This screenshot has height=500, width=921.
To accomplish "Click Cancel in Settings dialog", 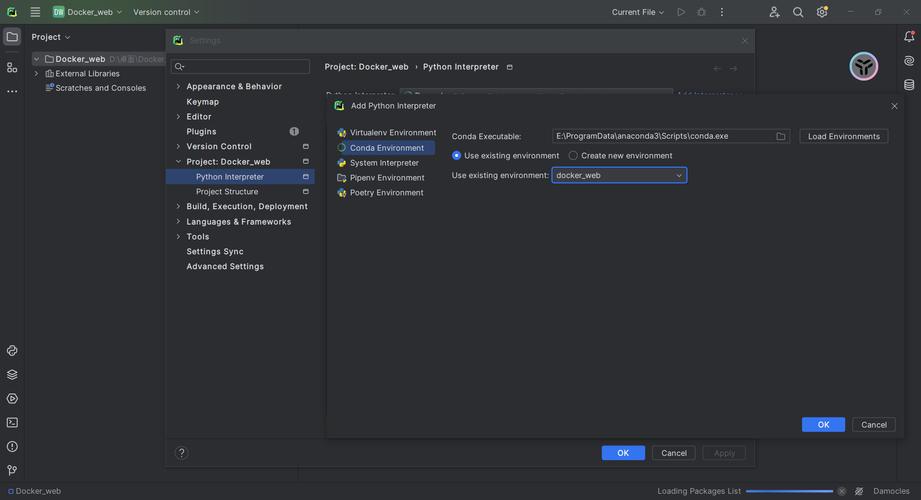I will point(673,453).
